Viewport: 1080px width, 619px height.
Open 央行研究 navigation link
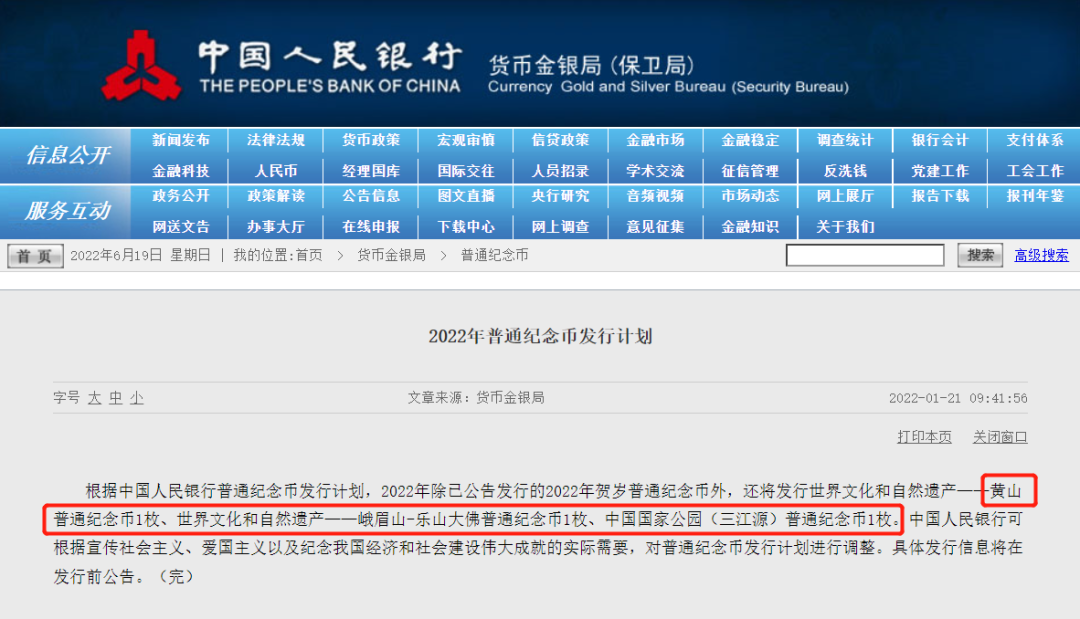coord(560,196)
